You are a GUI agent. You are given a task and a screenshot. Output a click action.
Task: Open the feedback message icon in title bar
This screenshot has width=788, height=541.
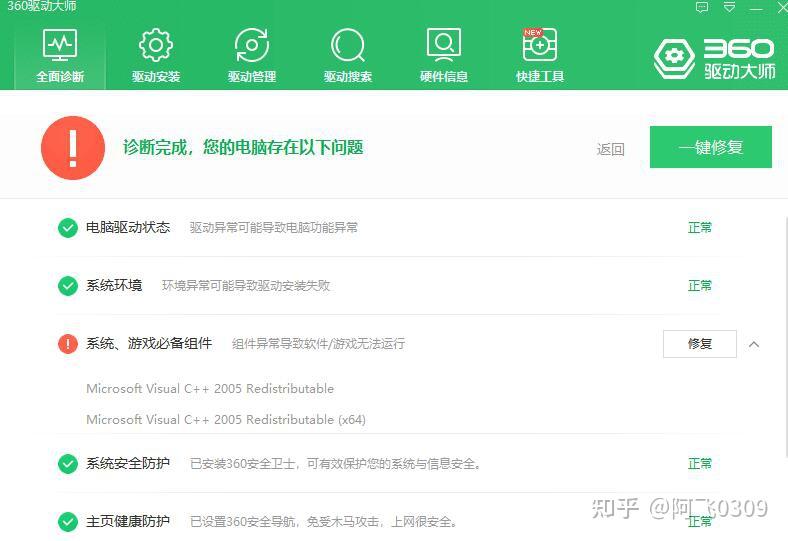click(702, 7)
